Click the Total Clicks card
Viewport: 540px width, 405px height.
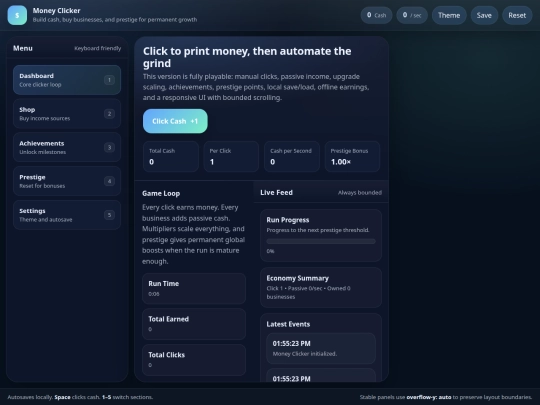coord(194,360)
